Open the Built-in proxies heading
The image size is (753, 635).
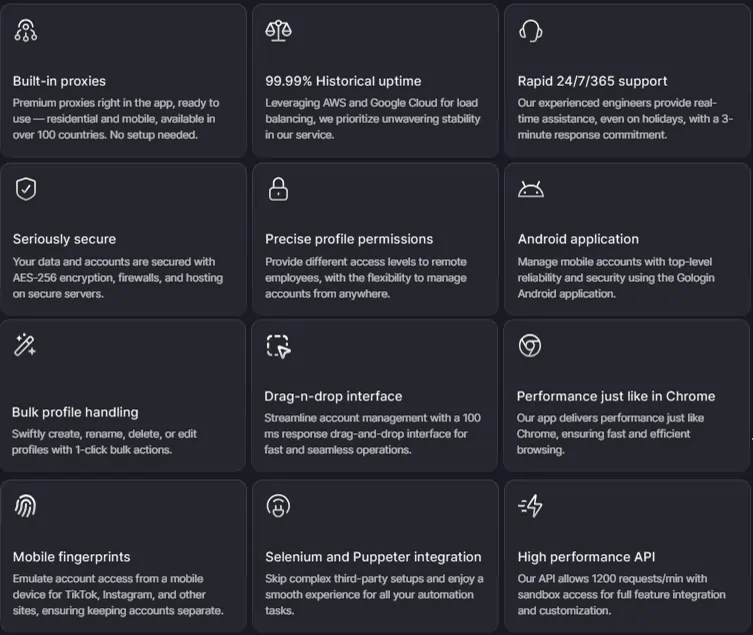click(59, 81)
